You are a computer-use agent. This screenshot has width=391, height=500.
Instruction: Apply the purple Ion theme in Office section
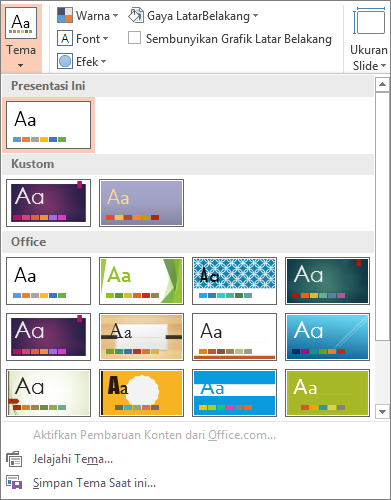(x=48, y=337)
